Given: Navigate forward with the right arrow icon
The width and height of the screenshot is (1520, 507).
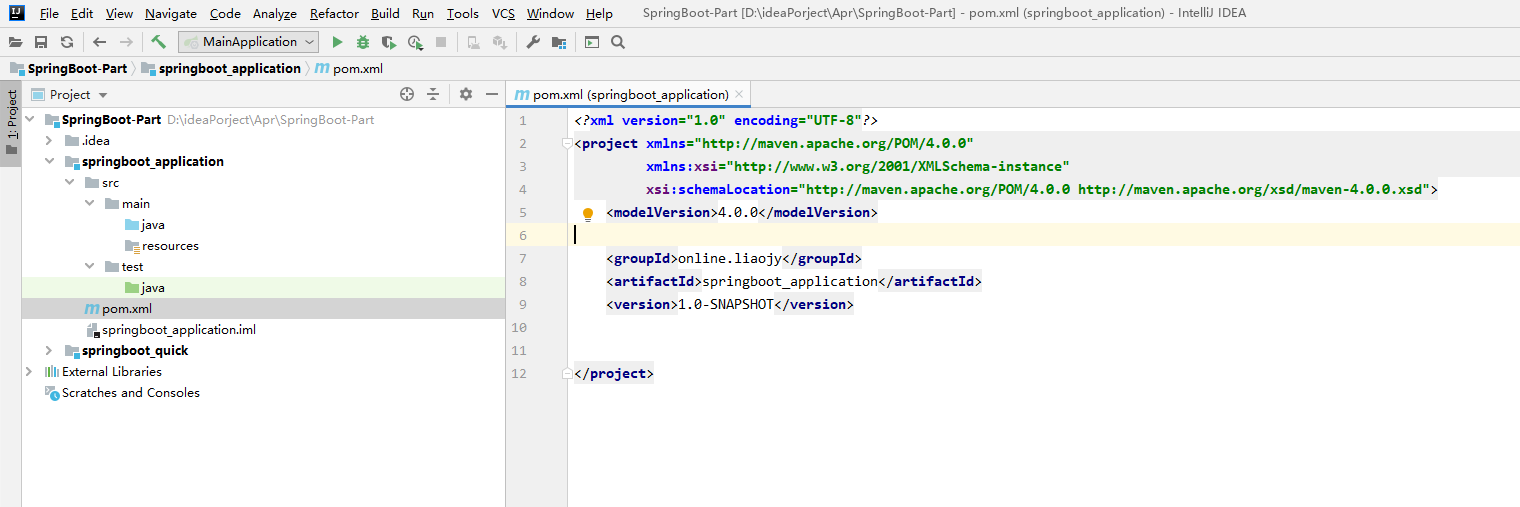Looking at the screenshot, I should (126, 42).
